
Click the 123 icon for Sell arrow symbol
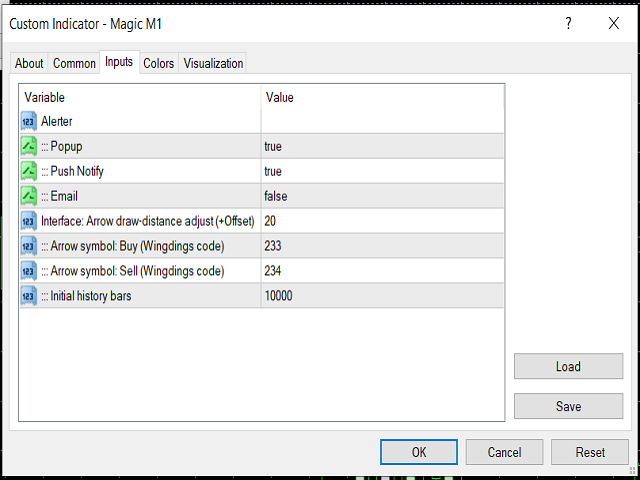(29, 271)
